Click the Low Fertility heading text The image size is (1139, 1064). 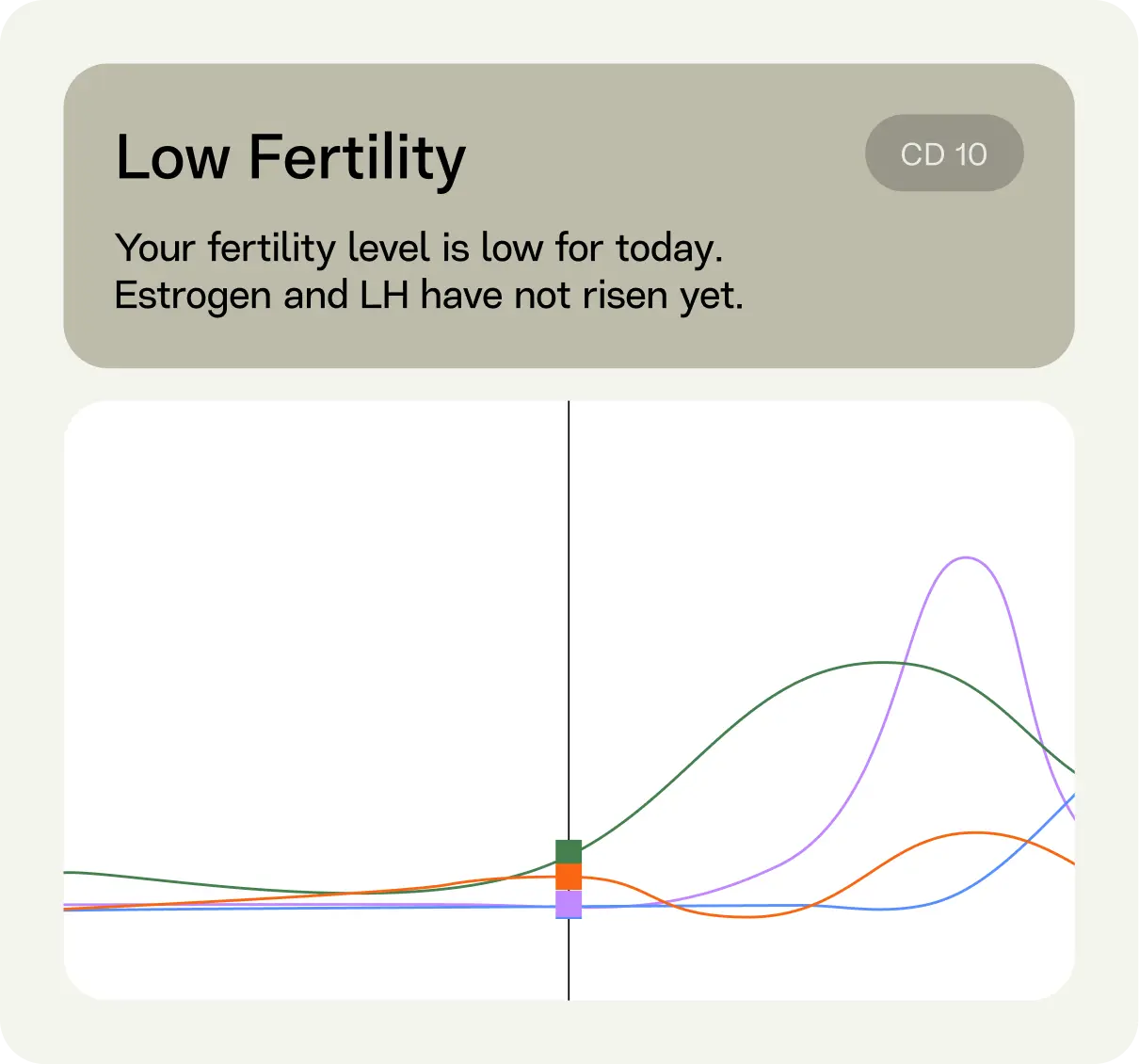coord(289,158)
